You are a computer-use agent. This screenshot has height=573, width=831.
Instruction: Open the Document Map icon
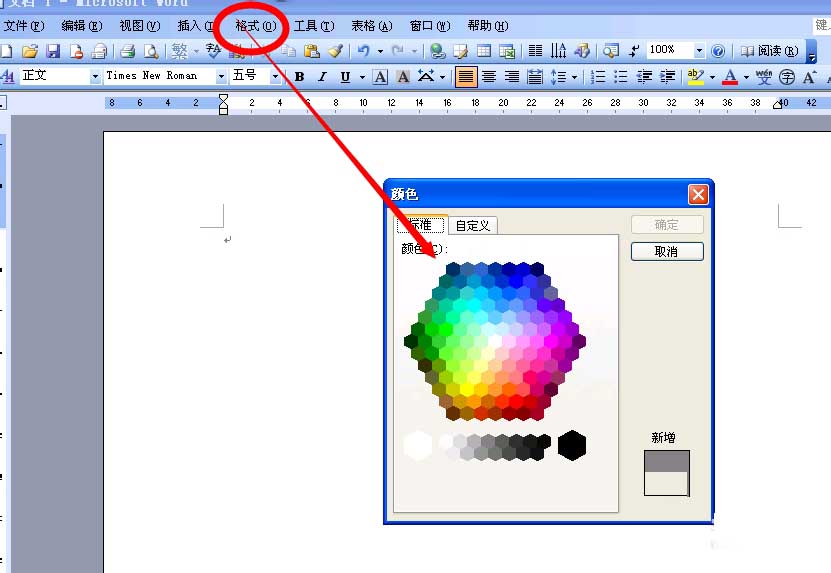611,51
